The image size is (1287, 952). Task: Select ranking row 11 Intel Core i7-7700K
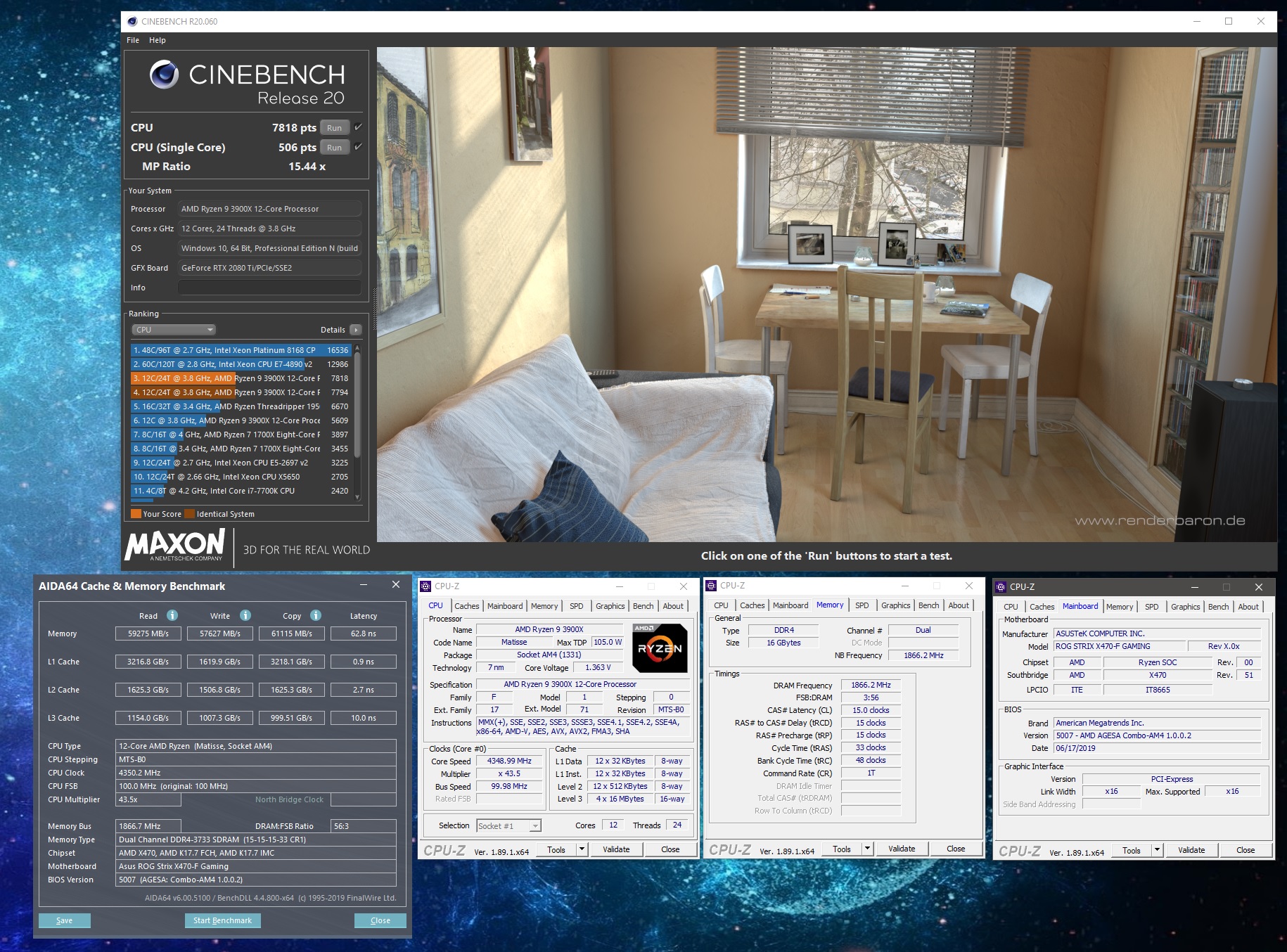(x=241, y=491)
